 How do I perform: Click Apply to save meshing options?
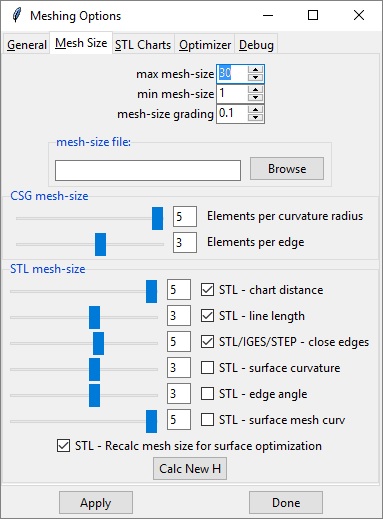(x=96, y=502)
